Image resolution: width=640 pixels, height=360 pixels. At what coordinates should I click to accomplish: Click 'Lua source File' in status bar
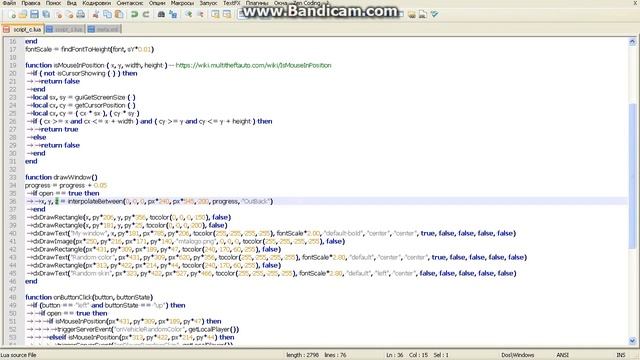[x=18, y=355]
